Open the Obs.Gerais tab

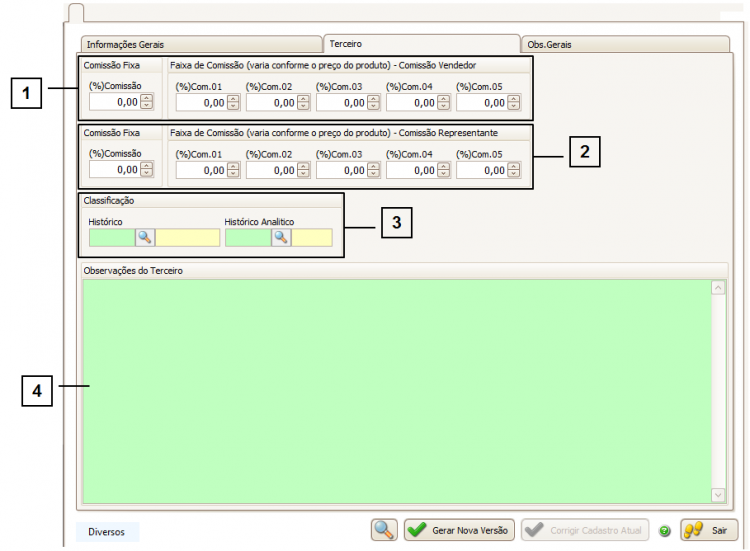pyautogui.click(x=625, y=45)
